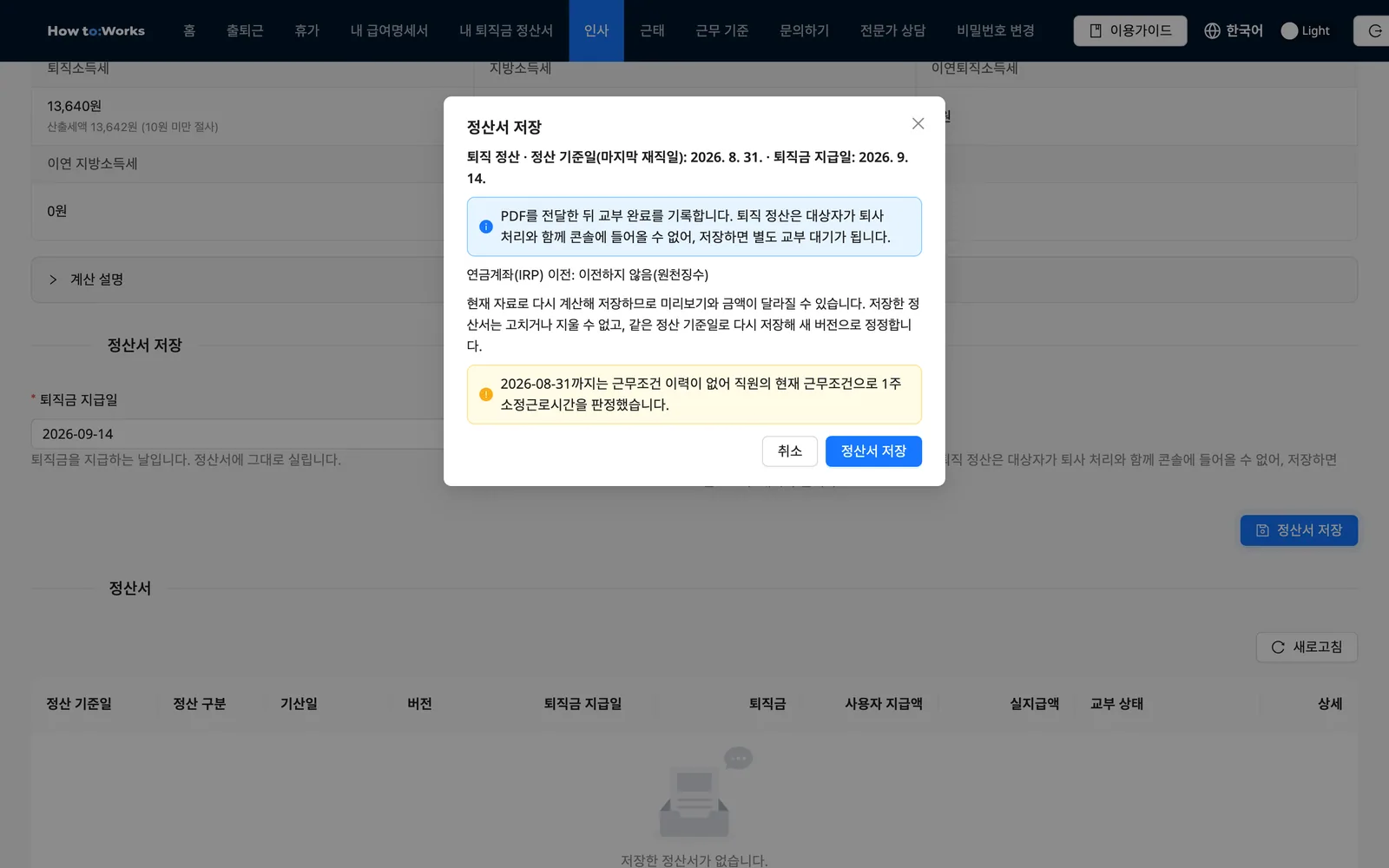
Task: Click the orange warning icon in dialog
Action: tap(486, 394)
